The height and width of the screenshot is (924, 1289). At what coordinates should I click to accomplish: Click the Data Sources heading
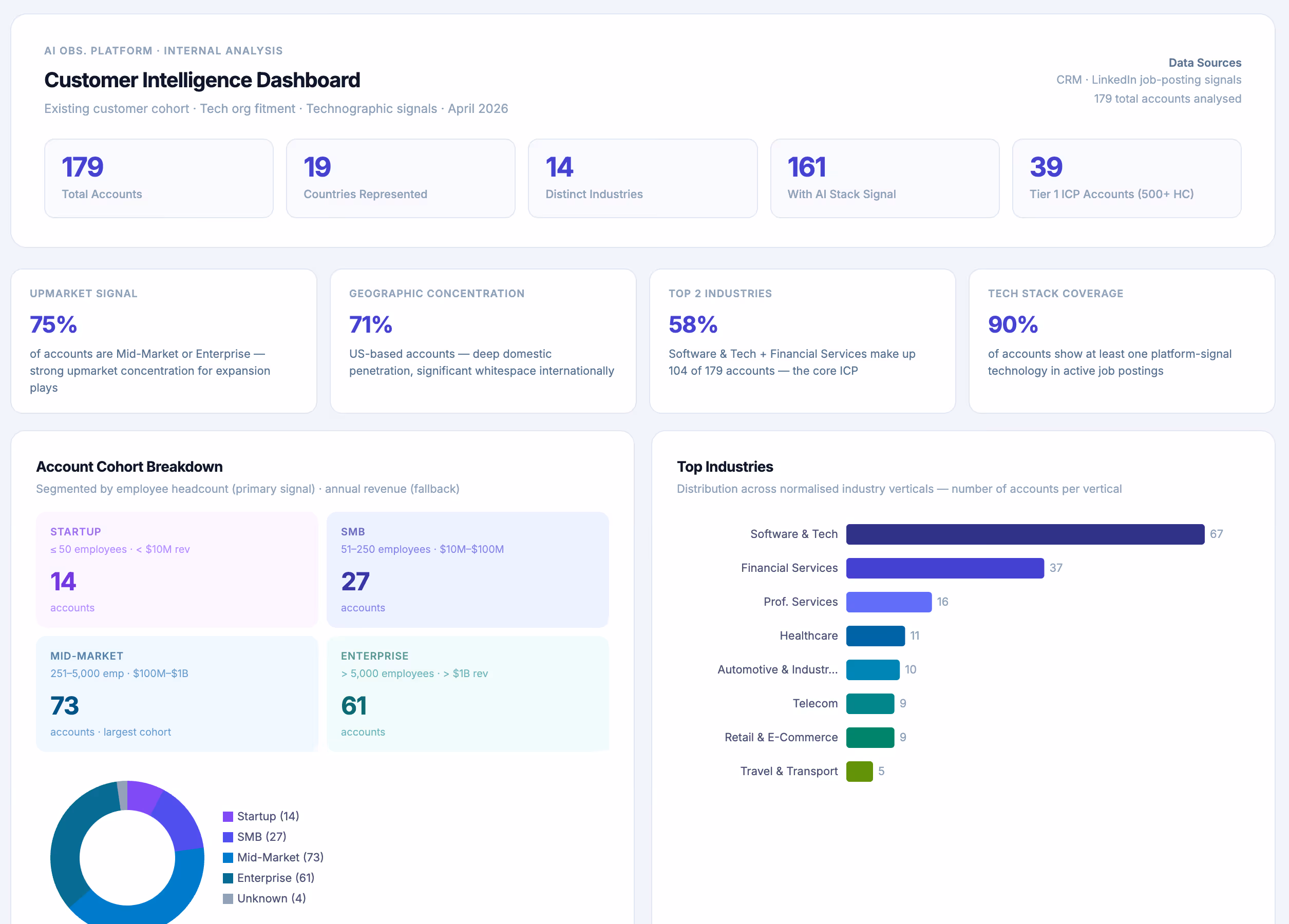(x=1204, y=63)
